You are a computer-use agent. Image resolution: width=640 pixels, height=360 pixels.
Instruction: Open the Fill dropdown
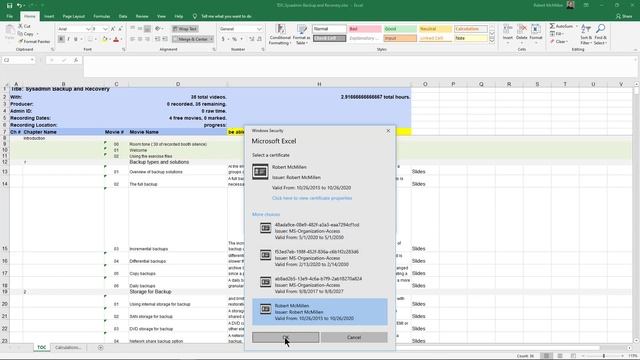(557, 34)
